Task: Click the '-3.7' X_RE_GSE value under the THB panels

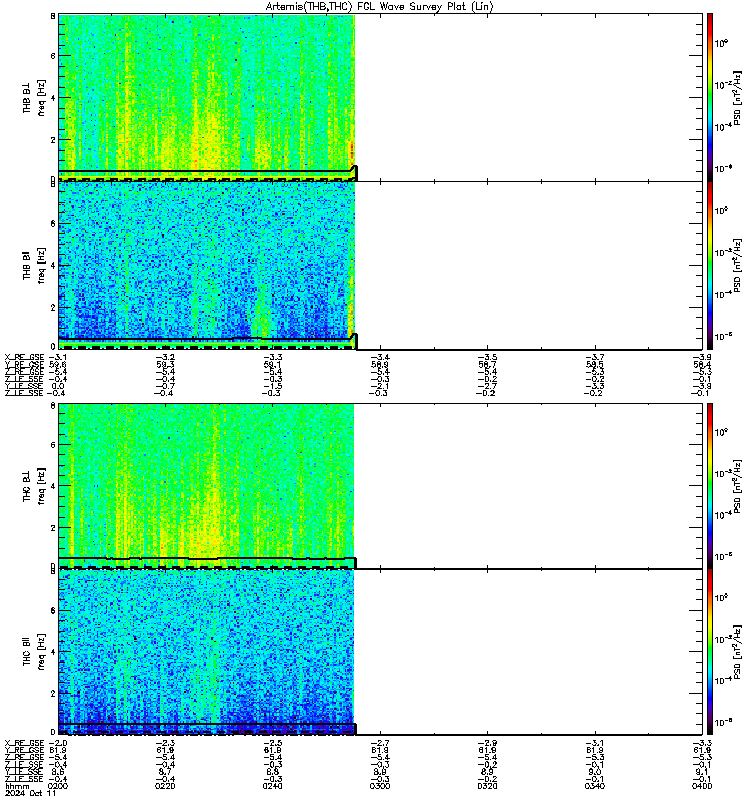Action: point(595,357)
